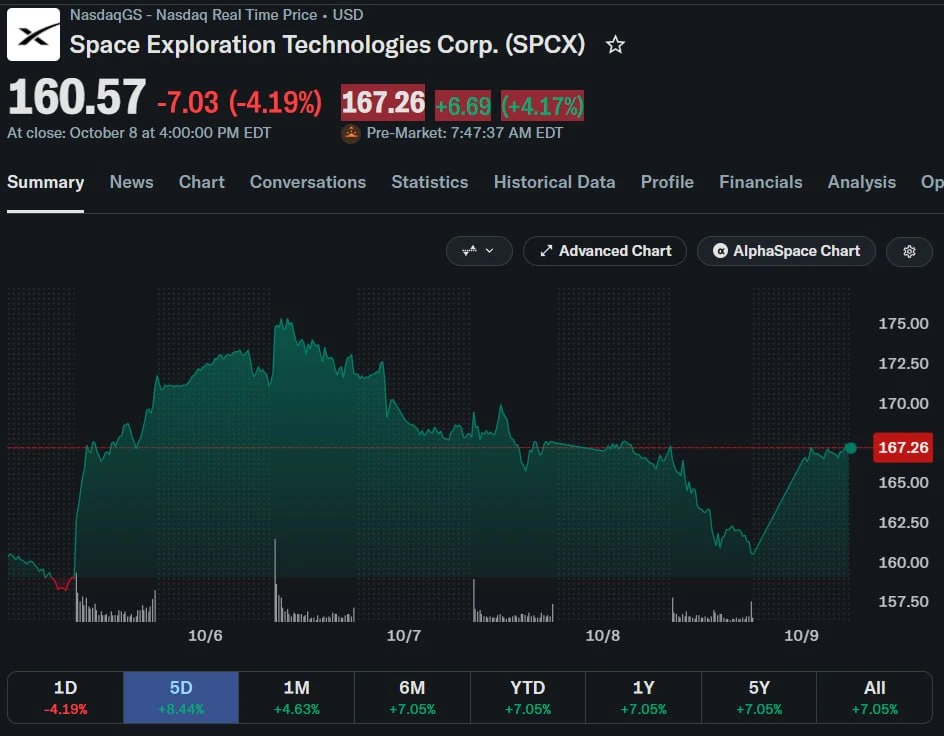944x736 pixels.
Task: Click the red 167.26 price label on axis
Action: pos(903,448)
